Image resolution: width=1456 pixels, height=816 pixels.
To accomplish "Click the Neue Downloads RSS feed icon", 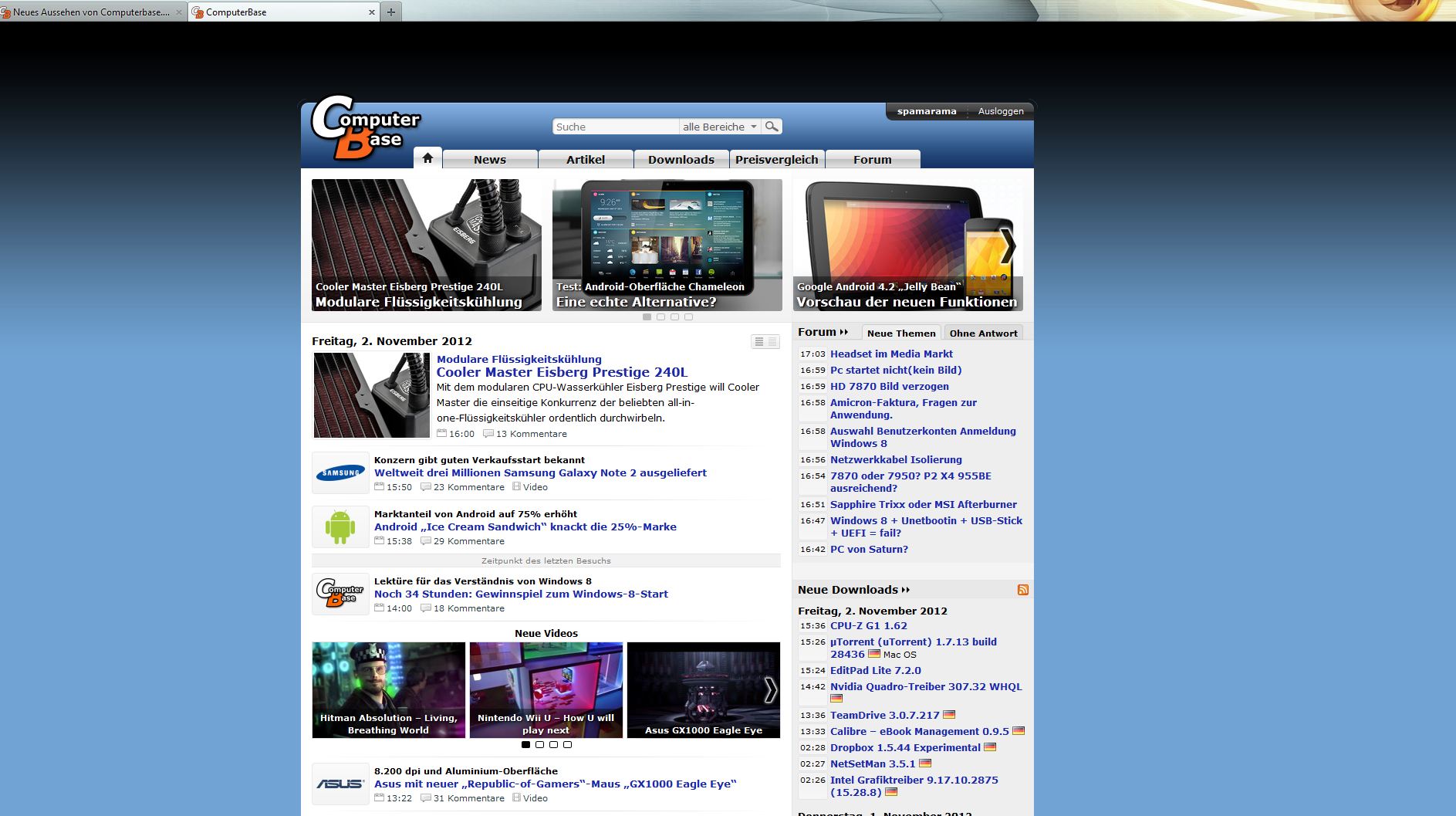I will [1023, 590].
